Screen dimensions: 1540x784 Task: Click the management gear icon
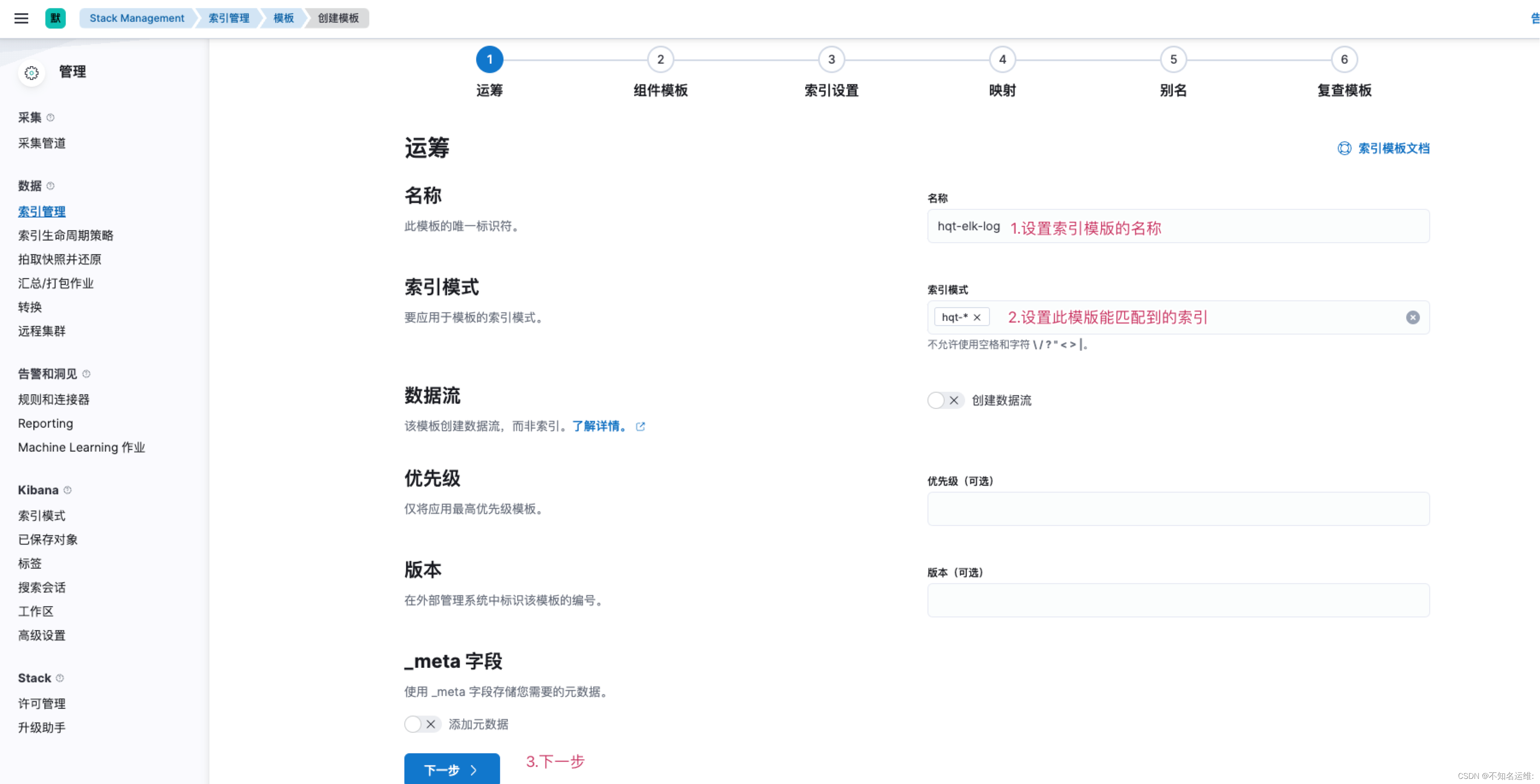click(32, 73)
